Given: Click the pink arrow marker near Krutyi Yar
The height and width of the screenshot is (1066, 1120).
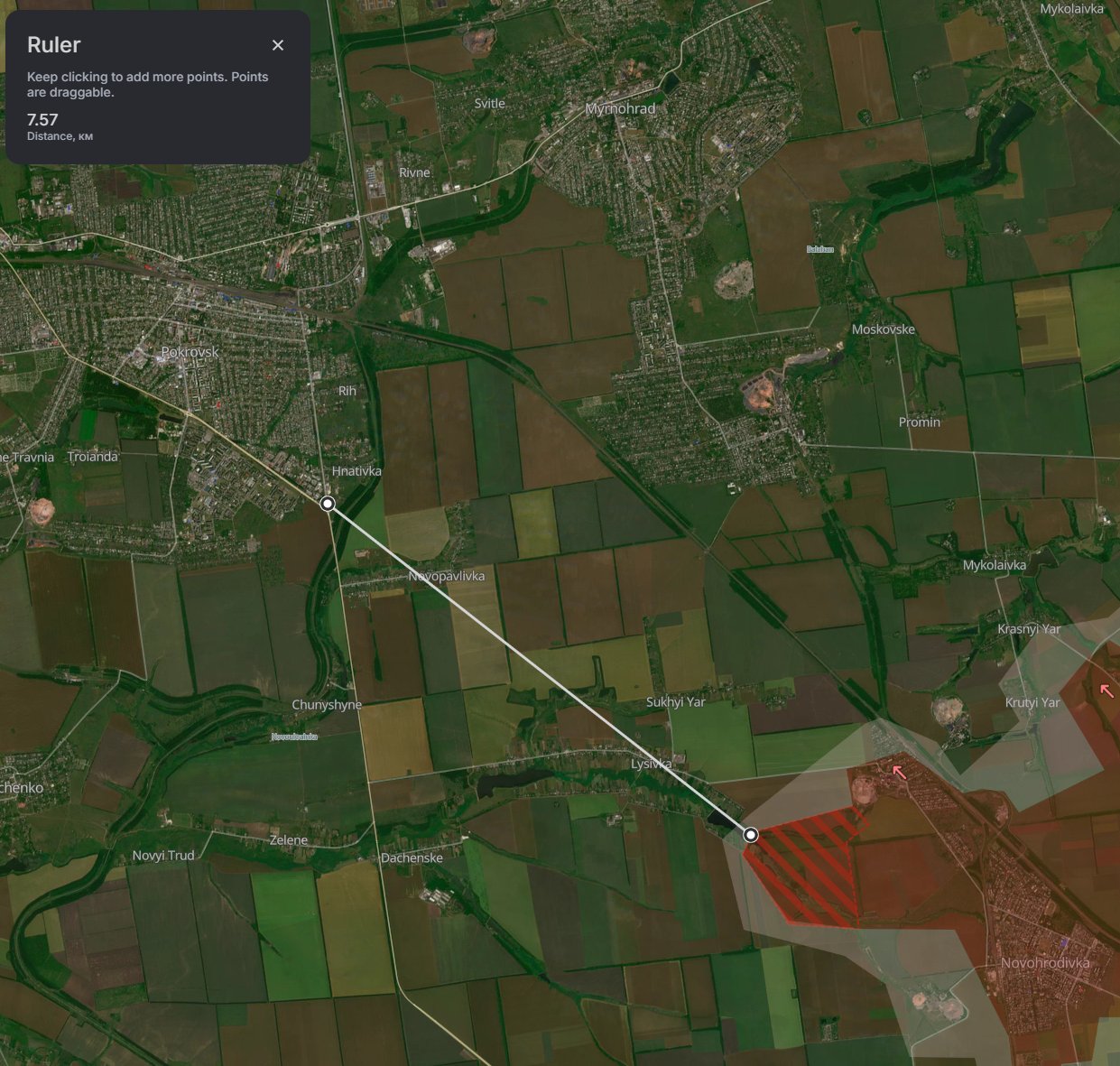Looking at the screenshot, I should 1106,691.
